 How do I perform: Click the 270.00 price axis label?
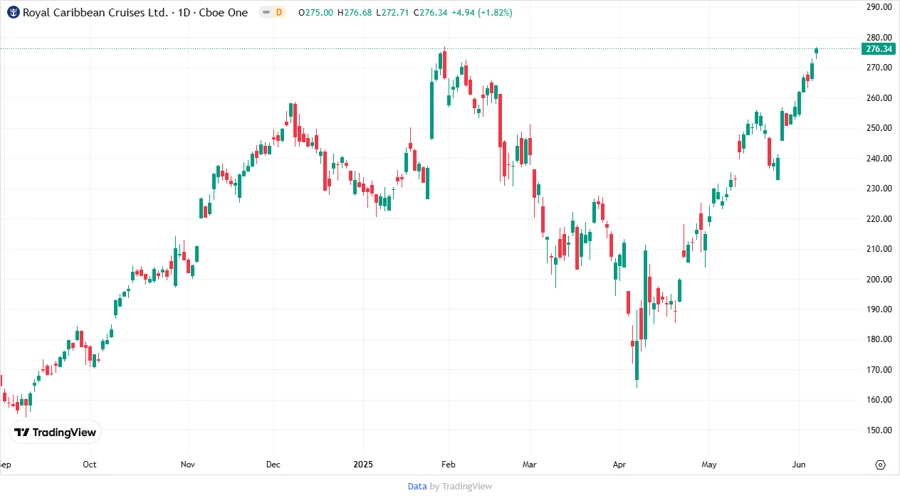pyautogui.click(x=879, y=67)
